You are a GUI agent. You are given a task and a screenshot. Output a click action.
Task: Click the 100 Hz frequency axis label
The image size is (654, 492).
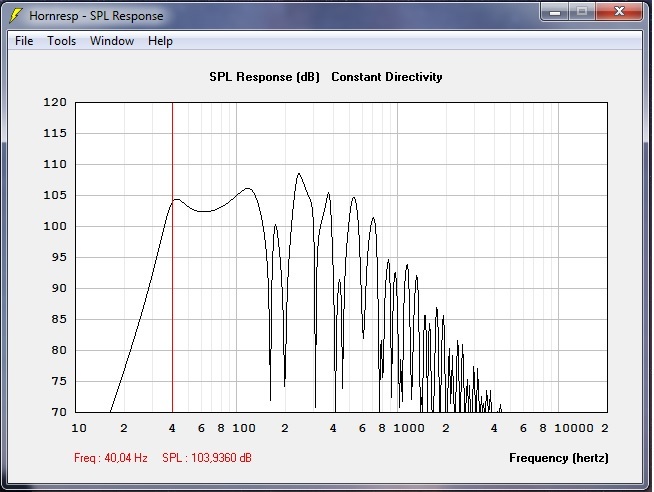pyautogui.click(x=244, y=428)
